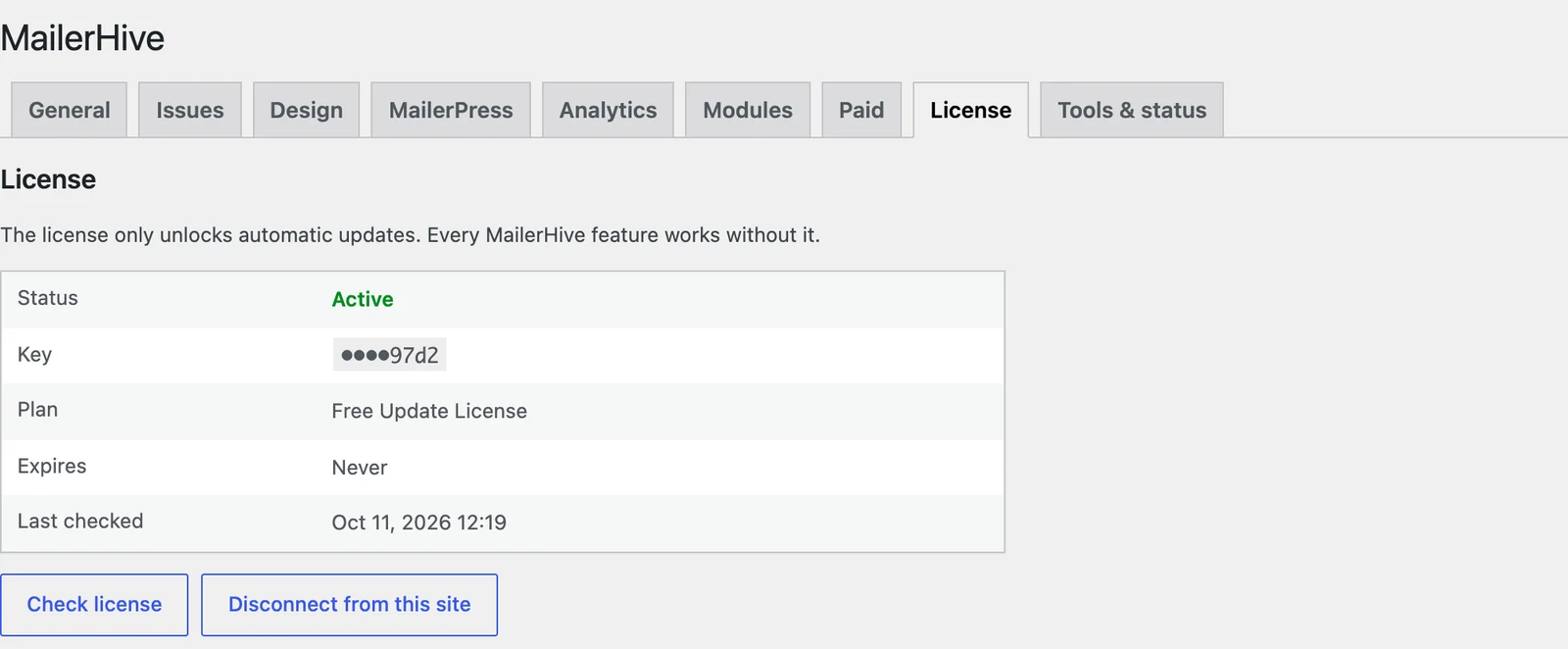Go to the Analytics tab
1568x649 pixels.
[608, 110]
